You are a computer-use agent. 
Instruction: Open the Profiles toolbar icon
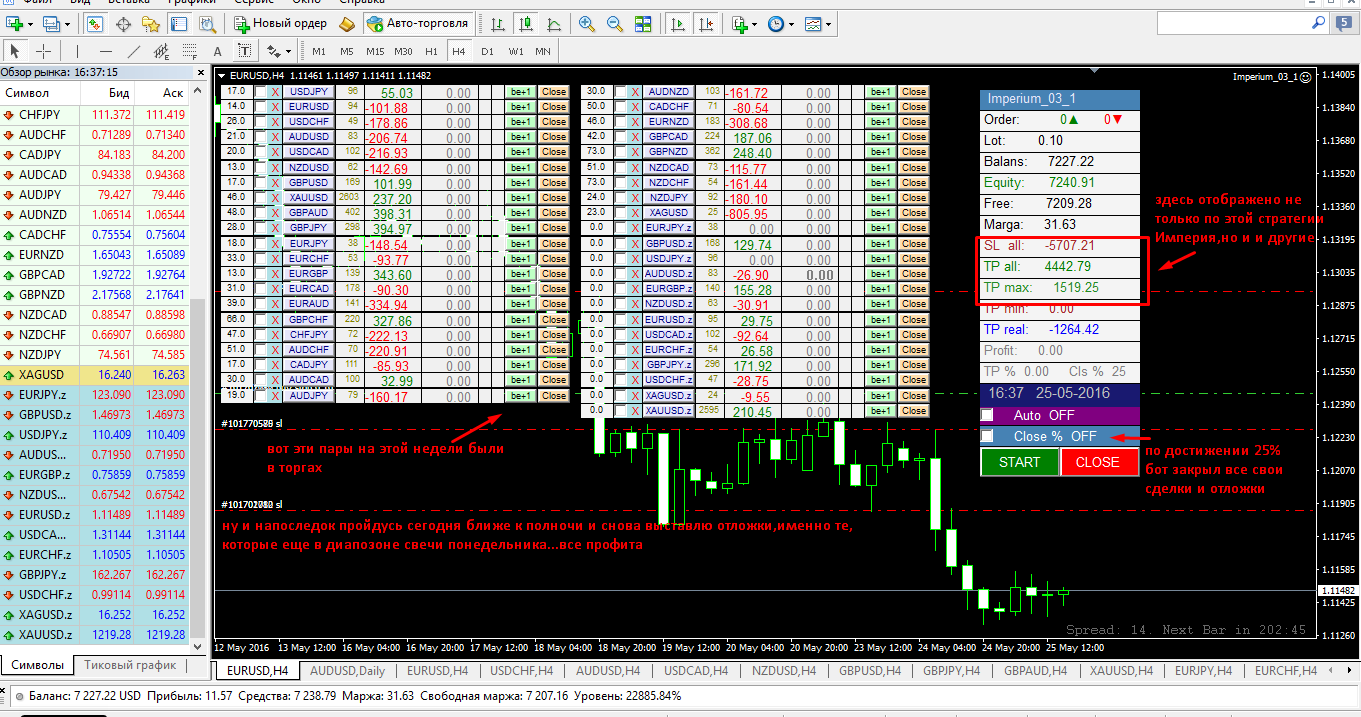tap(52, 22)
